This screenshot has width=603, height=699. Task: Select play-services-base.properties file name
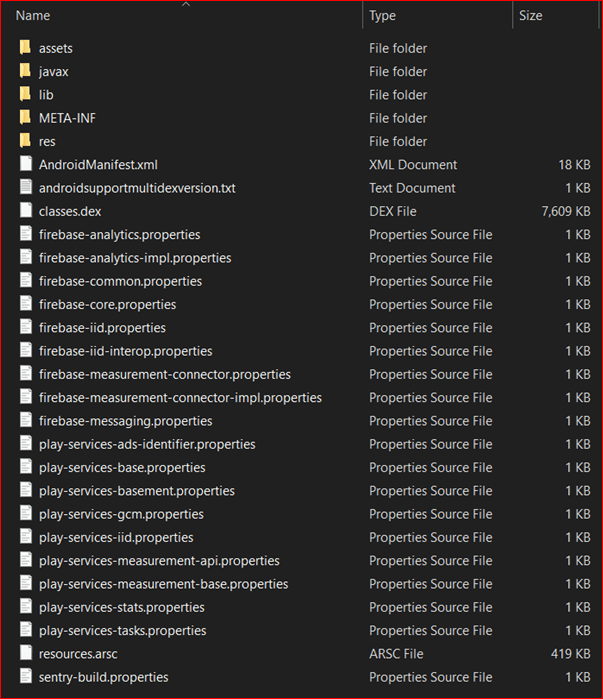click(122, 468)
